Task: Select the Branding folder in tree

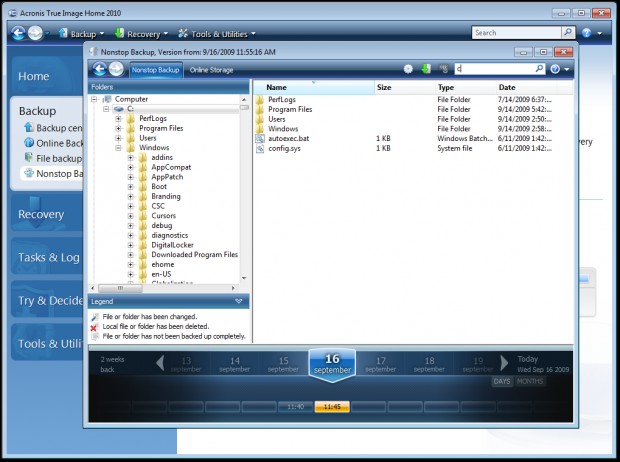Action: [x=166, y=196]
